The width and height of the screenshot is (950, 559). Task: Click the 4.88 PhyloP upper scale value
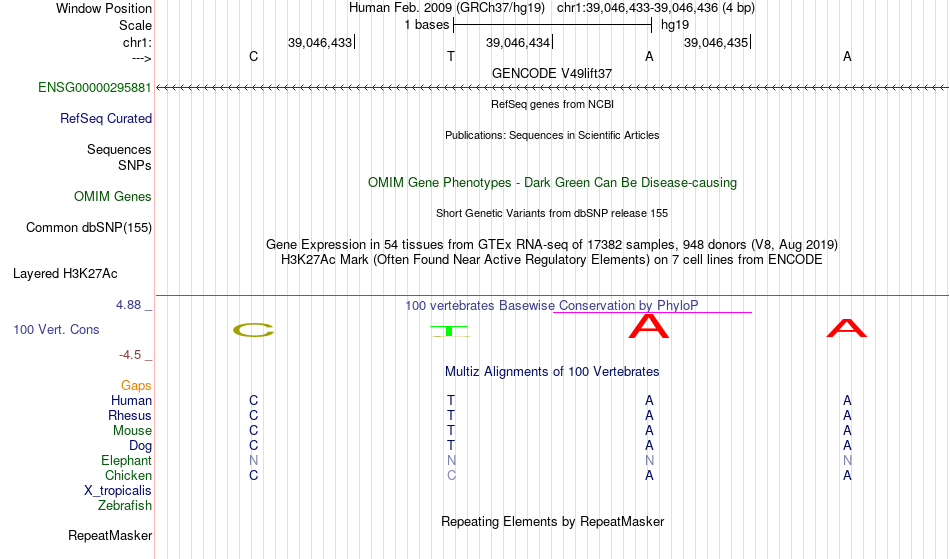click(129, 305)
